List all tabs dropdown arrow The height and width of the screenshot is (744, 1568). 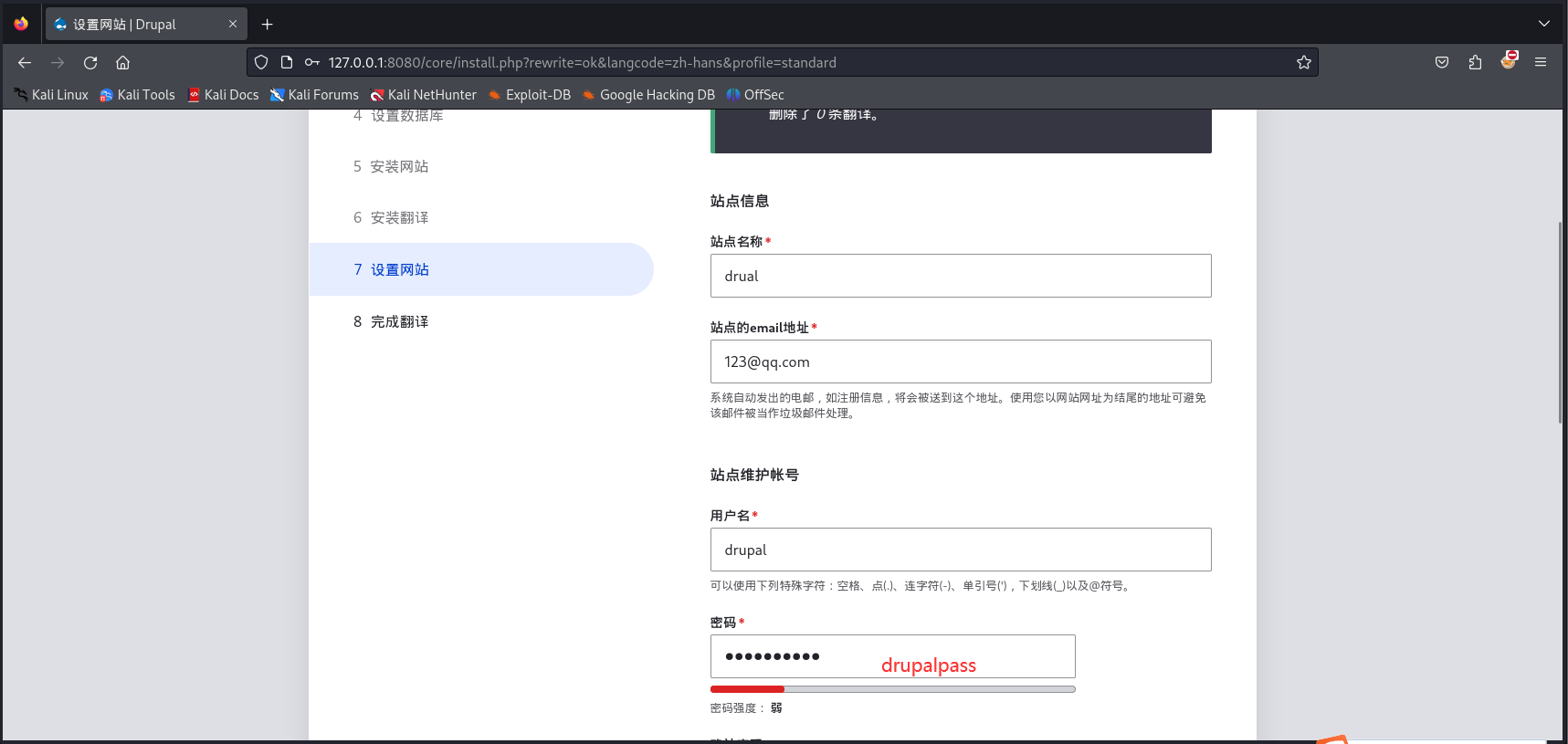click(1544, 24)
